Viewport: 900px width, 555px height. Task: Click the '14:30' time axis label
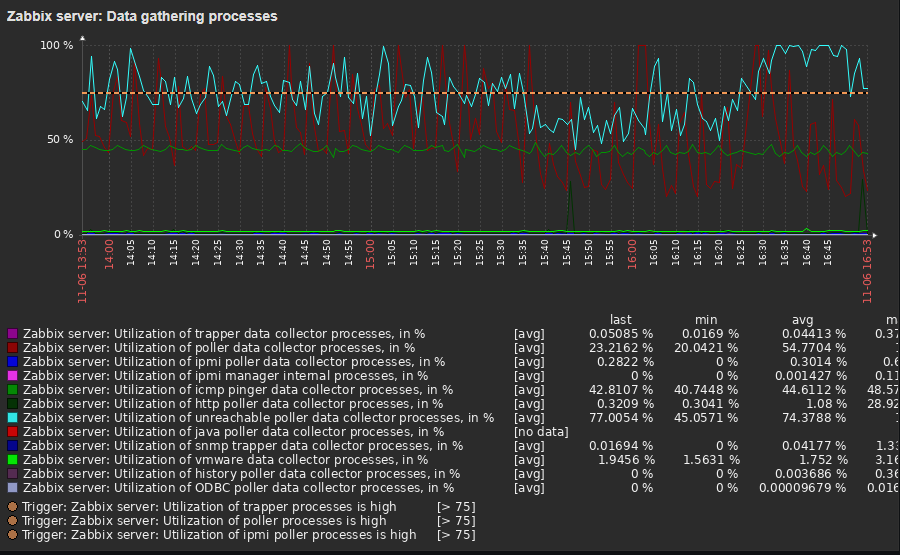tap(239, 253)
